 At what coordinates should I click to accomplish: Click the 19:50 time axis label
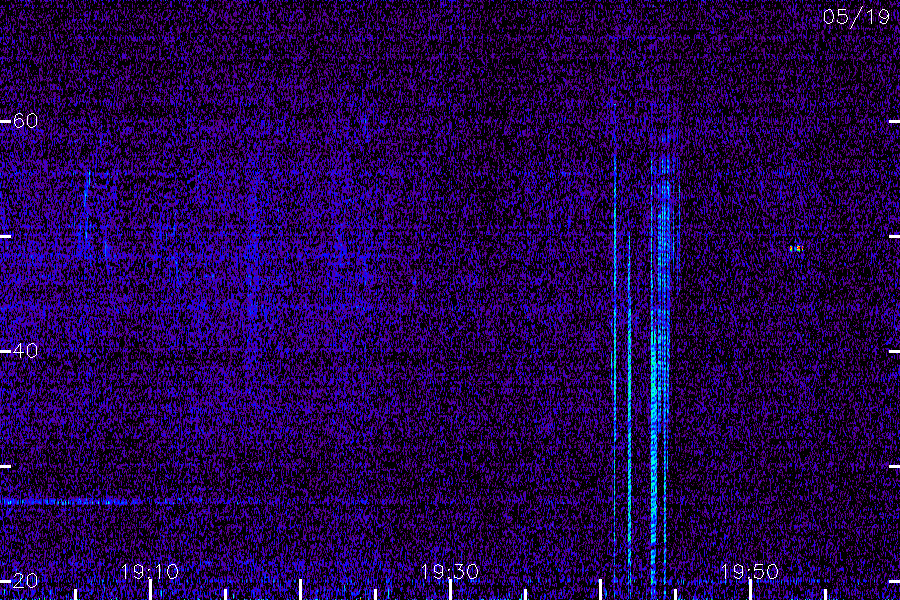coord(750,571)
